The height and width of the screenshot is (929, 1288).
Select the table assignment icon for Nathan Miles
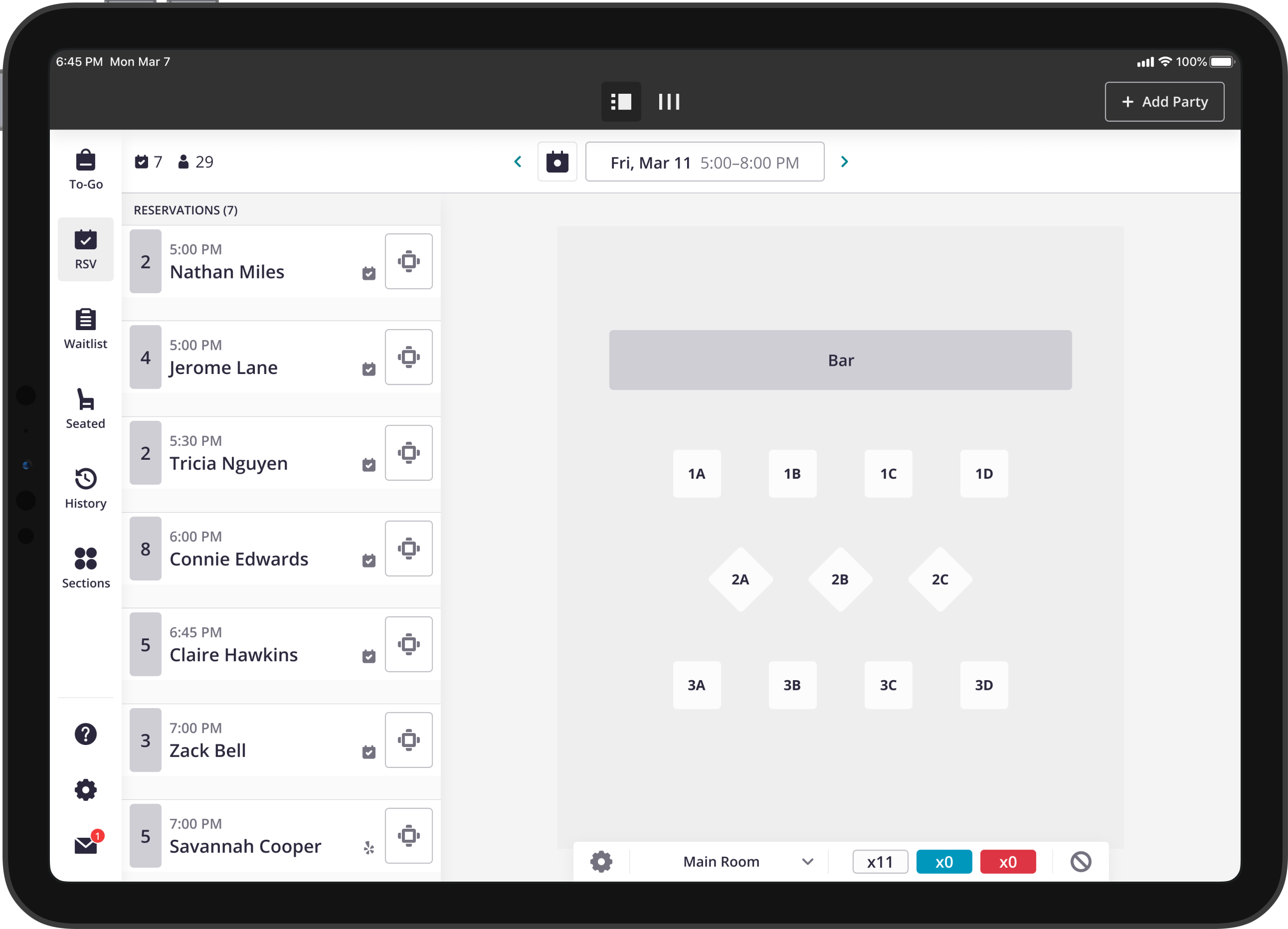(x=408, y=261)
